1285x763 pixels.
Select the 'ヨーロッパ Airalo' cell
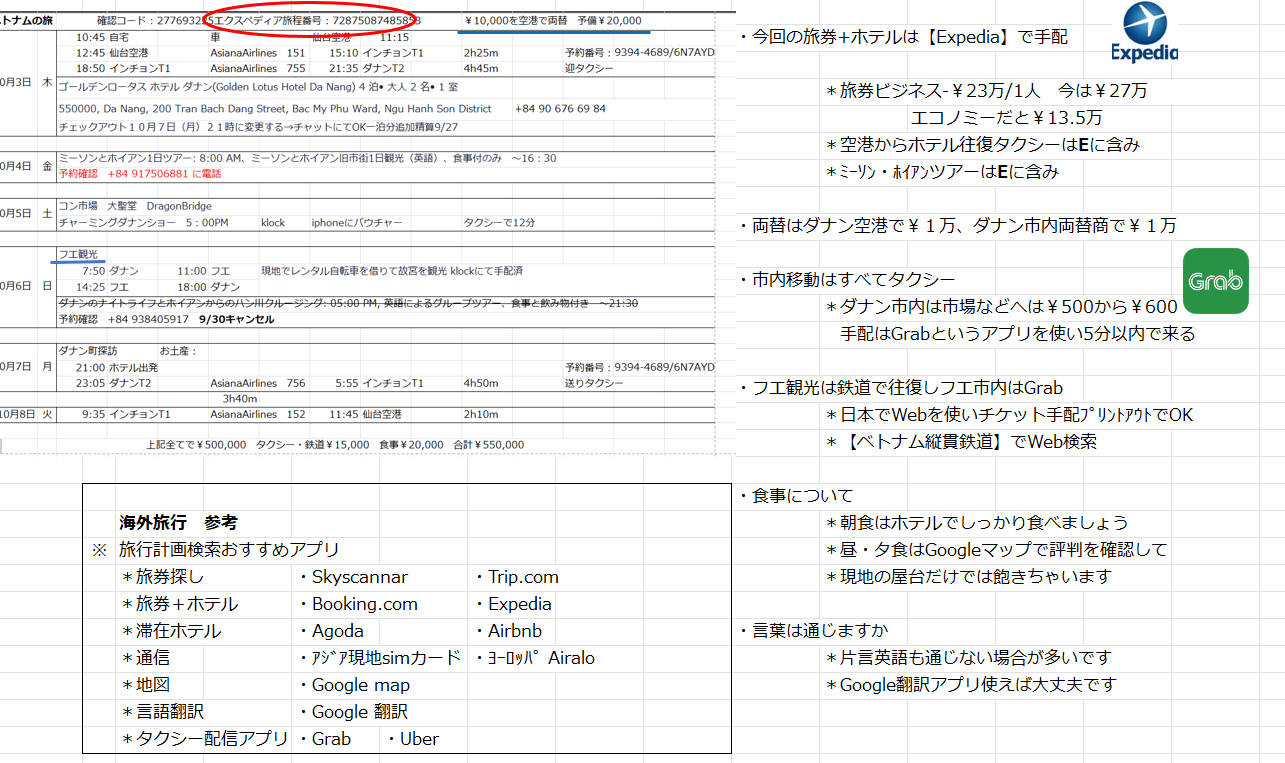pyautogui.click(x=535, y=658)
